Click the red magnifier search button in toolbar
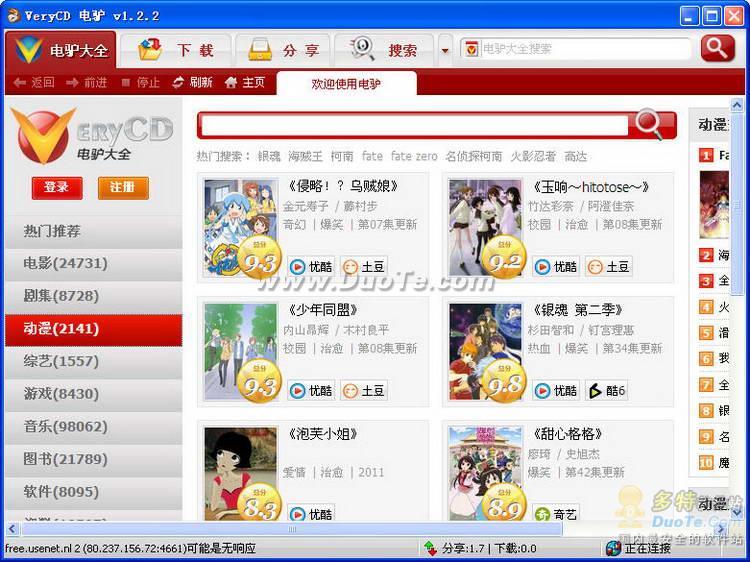Screen dimensions: 750x562 click(x=717, y=48)
